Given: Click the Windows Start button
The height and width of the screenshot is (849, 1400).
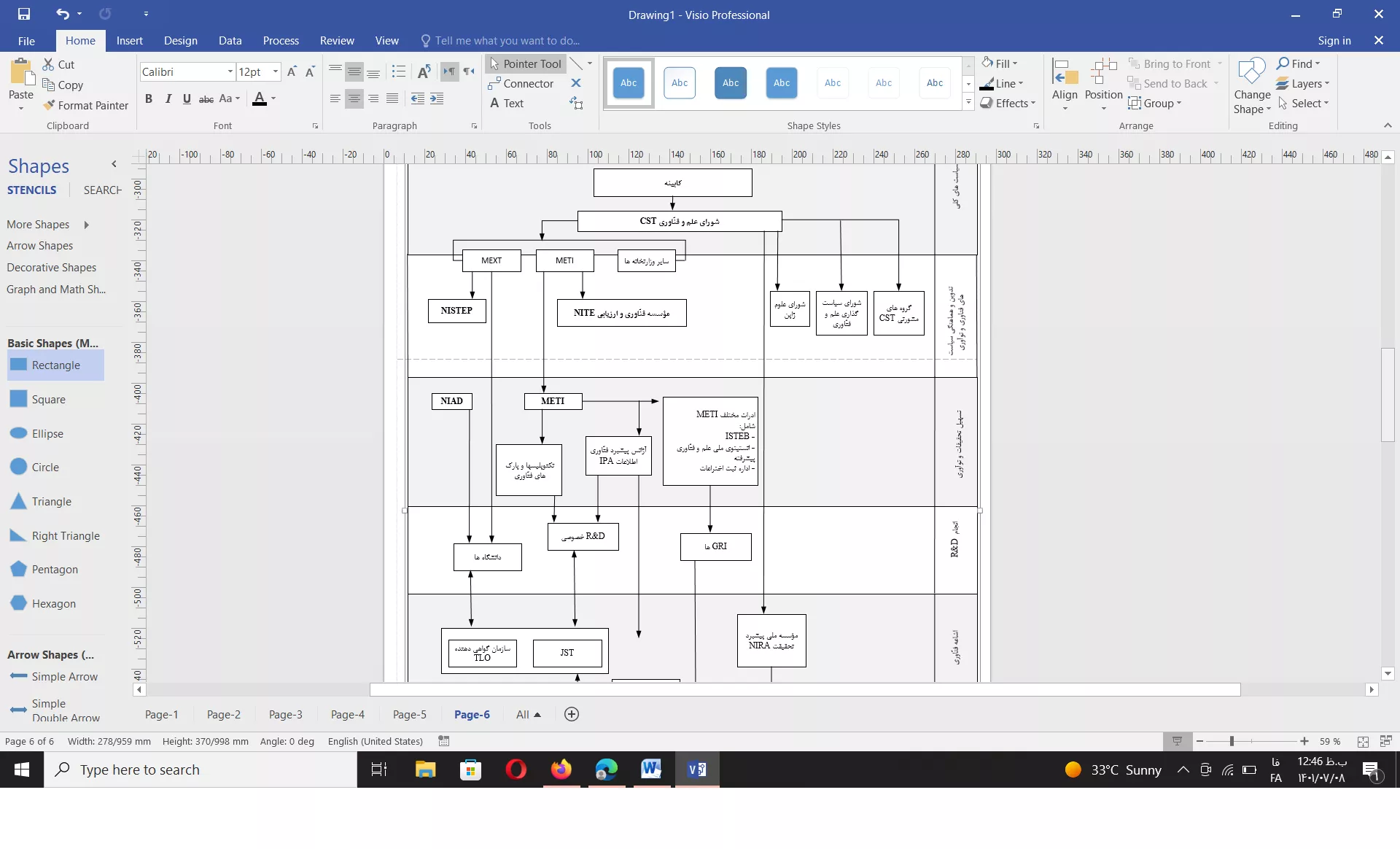Looking at the screenshot, I should (x=22, y=769).
